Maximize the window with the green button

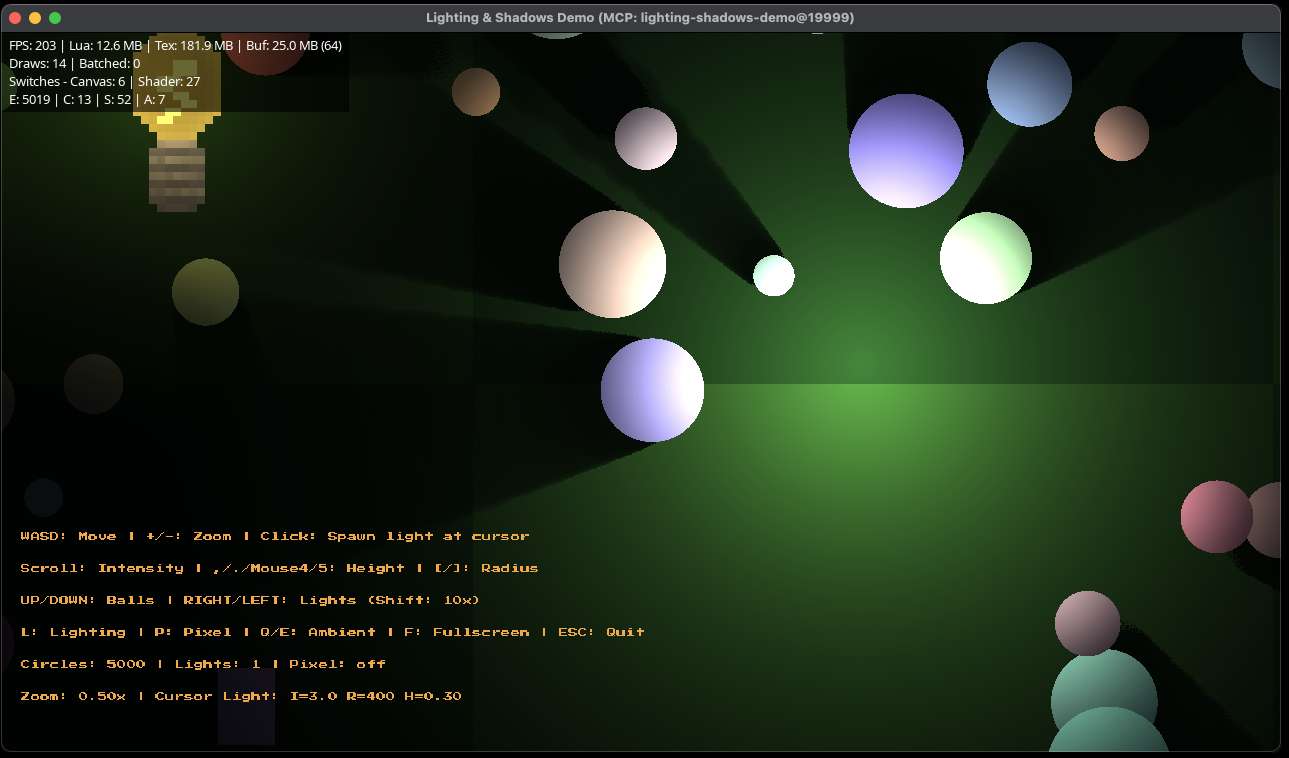click(x=55, y=18)
